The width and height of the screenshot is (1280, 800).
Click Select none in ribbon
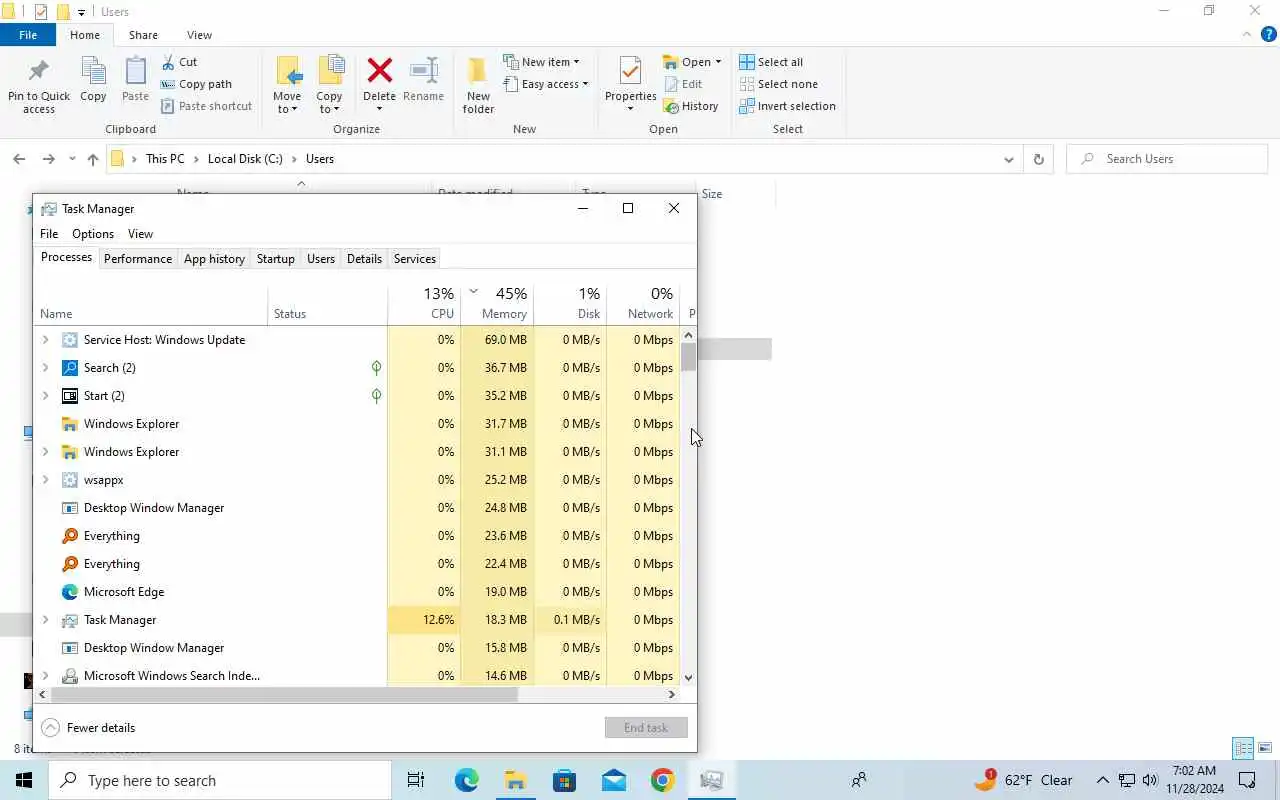pos(778,84)
